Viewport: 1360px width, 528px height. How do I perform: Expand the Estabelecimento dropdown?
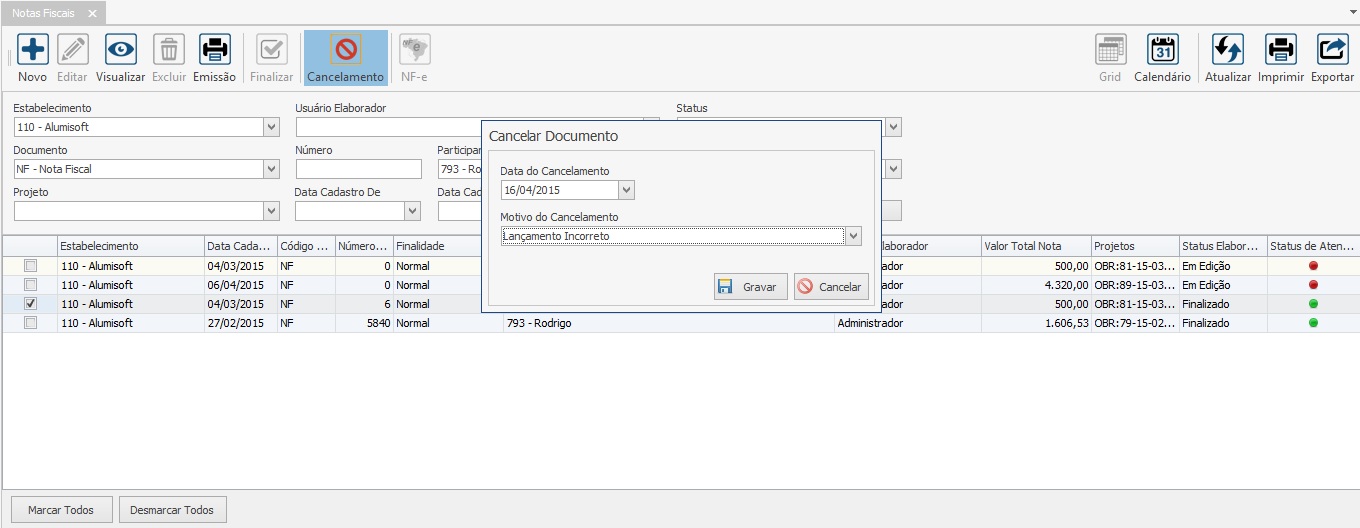click(271, 127)
